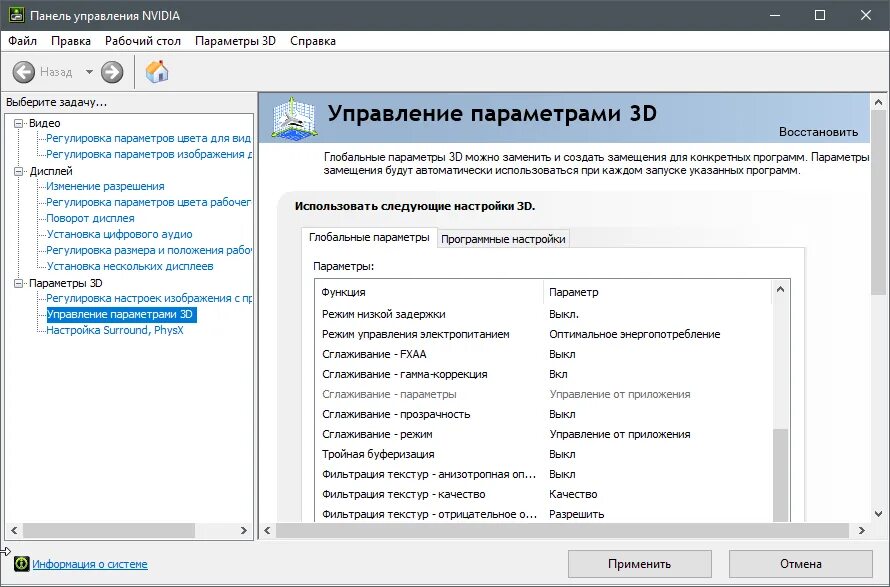Click the system information icon
This screenshot has height=587, width=890.
[22, 564]
